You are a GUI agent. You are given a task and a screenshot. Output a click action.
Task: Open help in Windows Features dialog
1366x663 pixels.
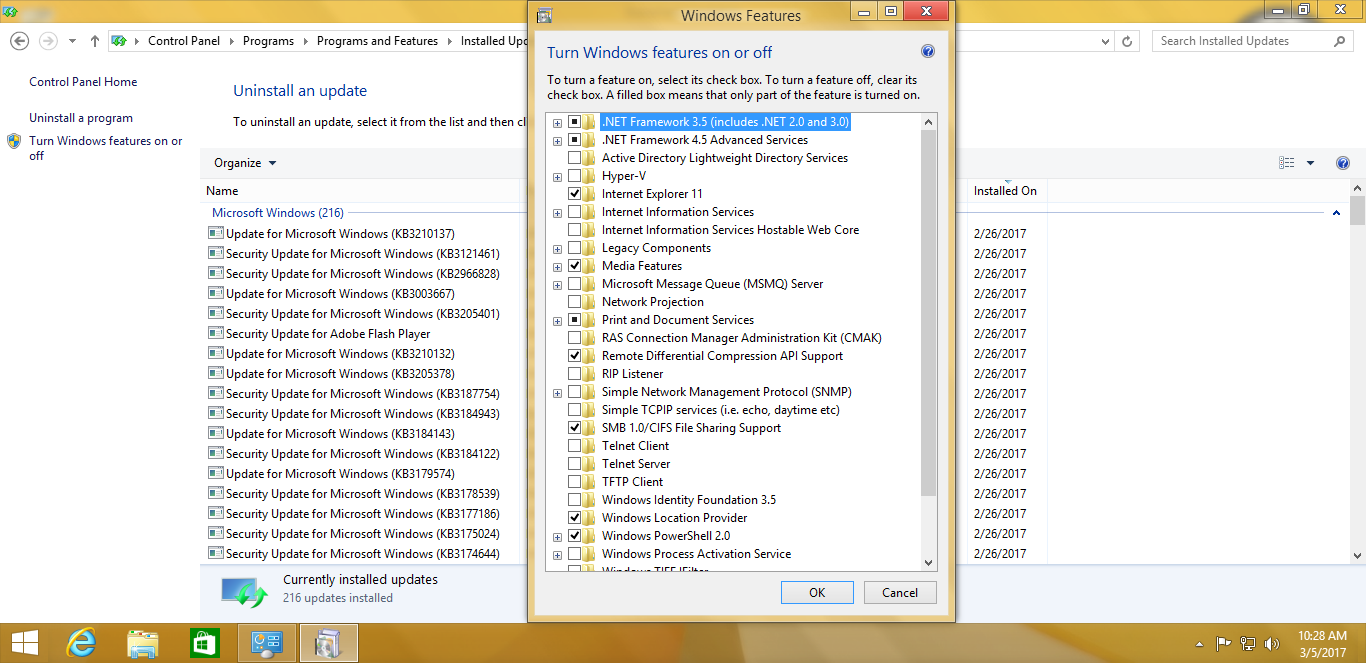(x=927, y=52)
